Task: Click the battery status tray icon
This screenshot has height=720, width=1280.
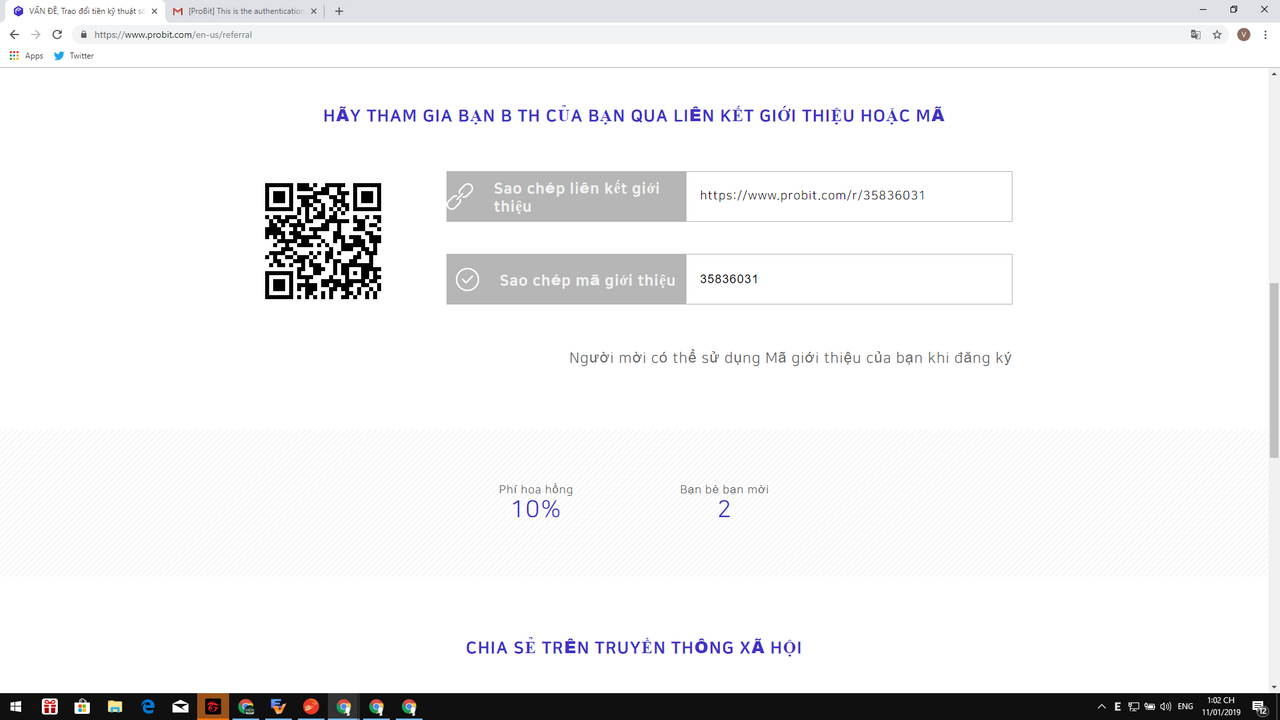Action: point(1150,707)
